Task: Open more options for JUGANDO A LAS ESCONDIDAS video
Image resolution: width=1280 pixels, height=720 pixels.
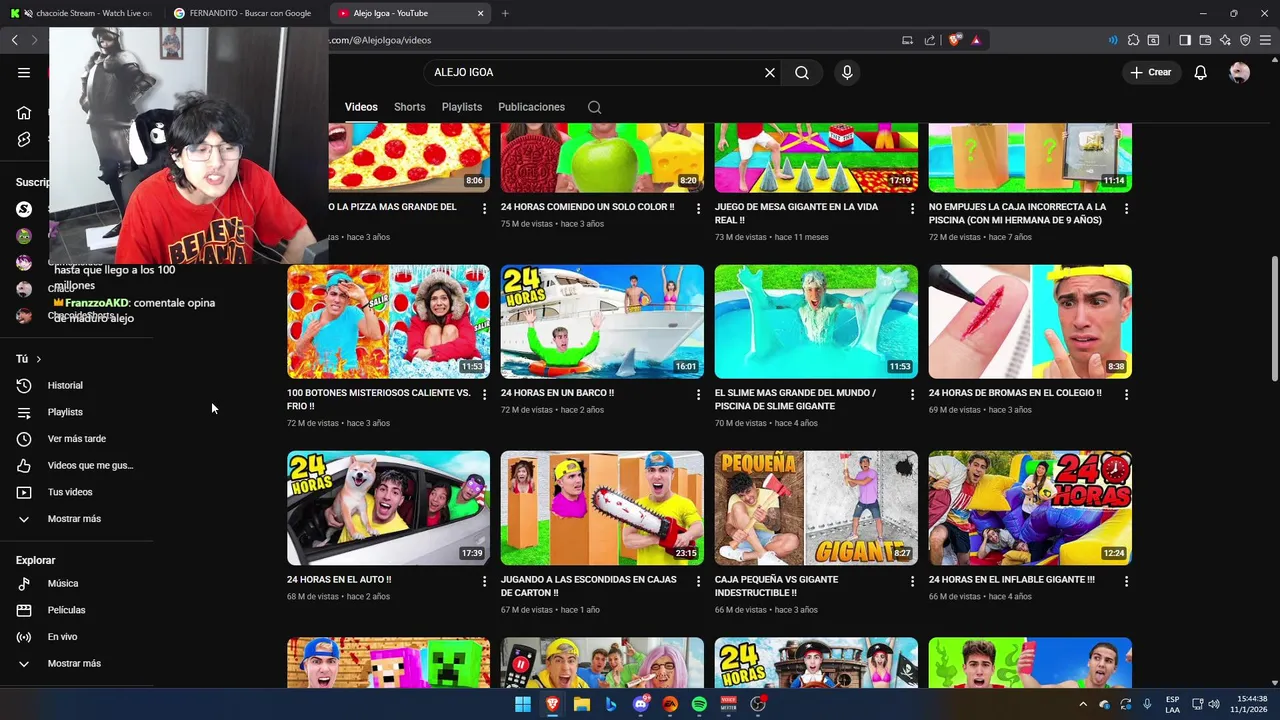Action: 698,581
